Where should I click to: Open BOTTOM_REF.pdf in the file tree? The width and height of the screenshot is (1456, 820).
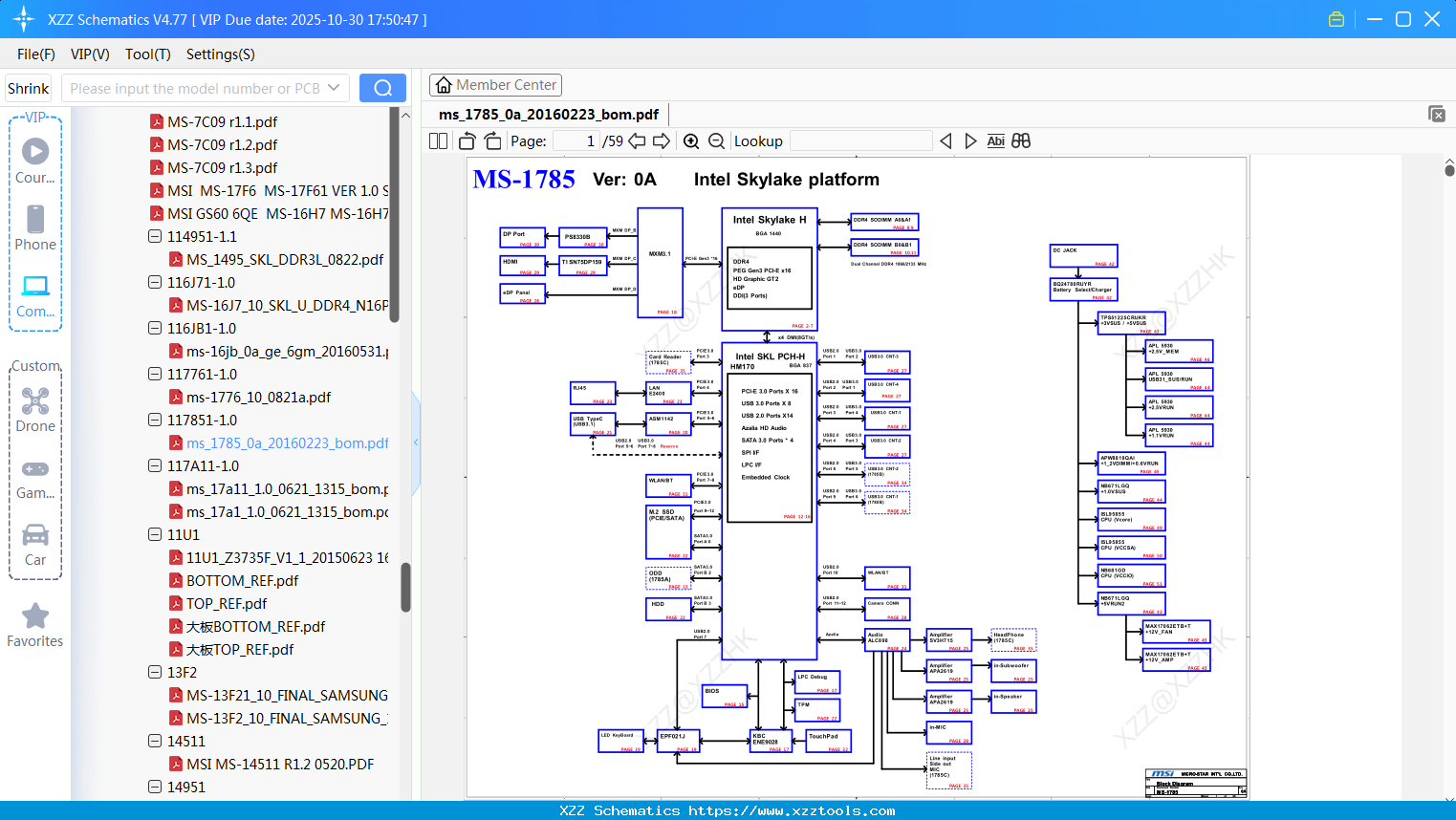point(242,580)
